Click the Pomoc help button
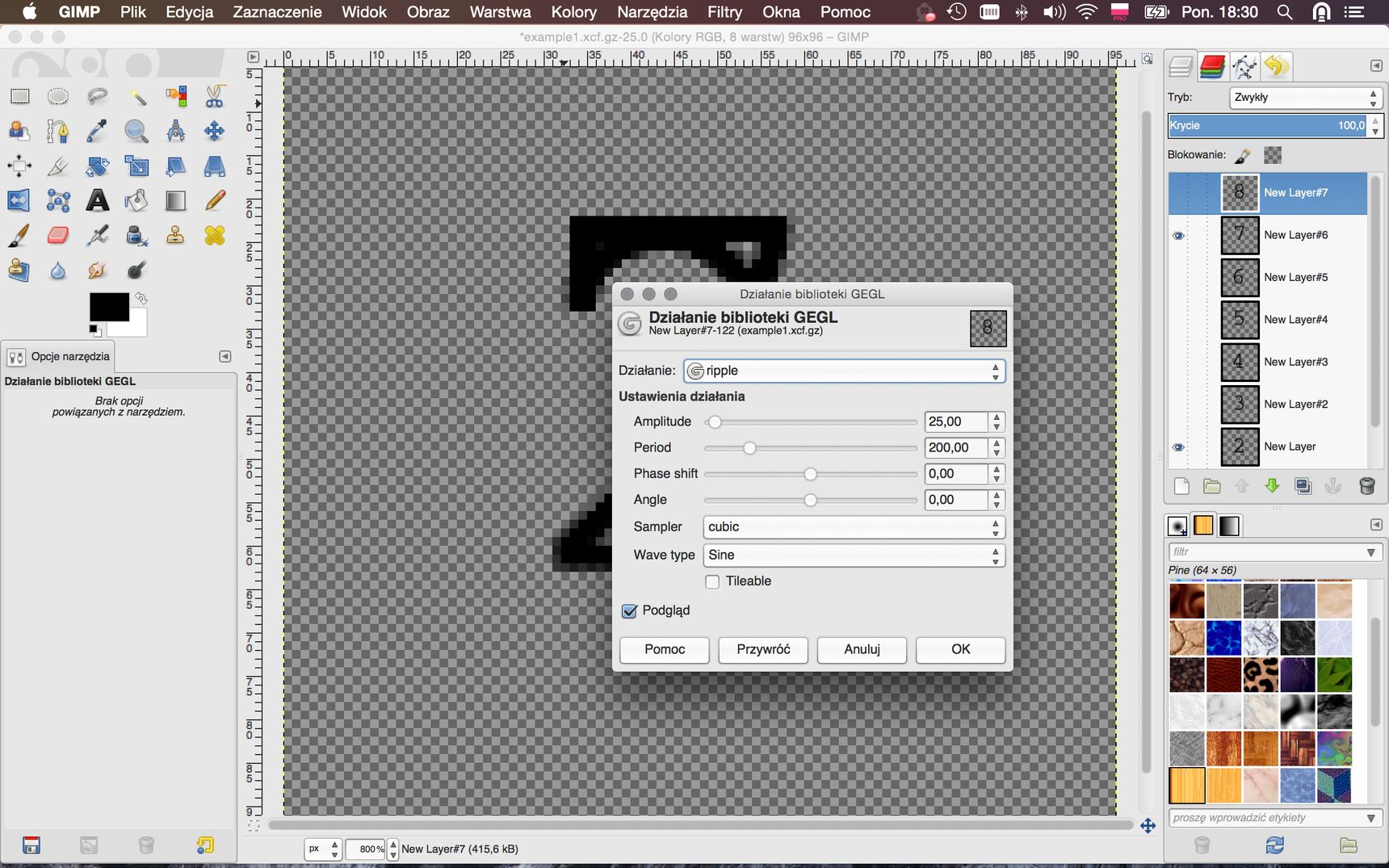Viewport: 1389px width, 868px height. click(665, 650)
